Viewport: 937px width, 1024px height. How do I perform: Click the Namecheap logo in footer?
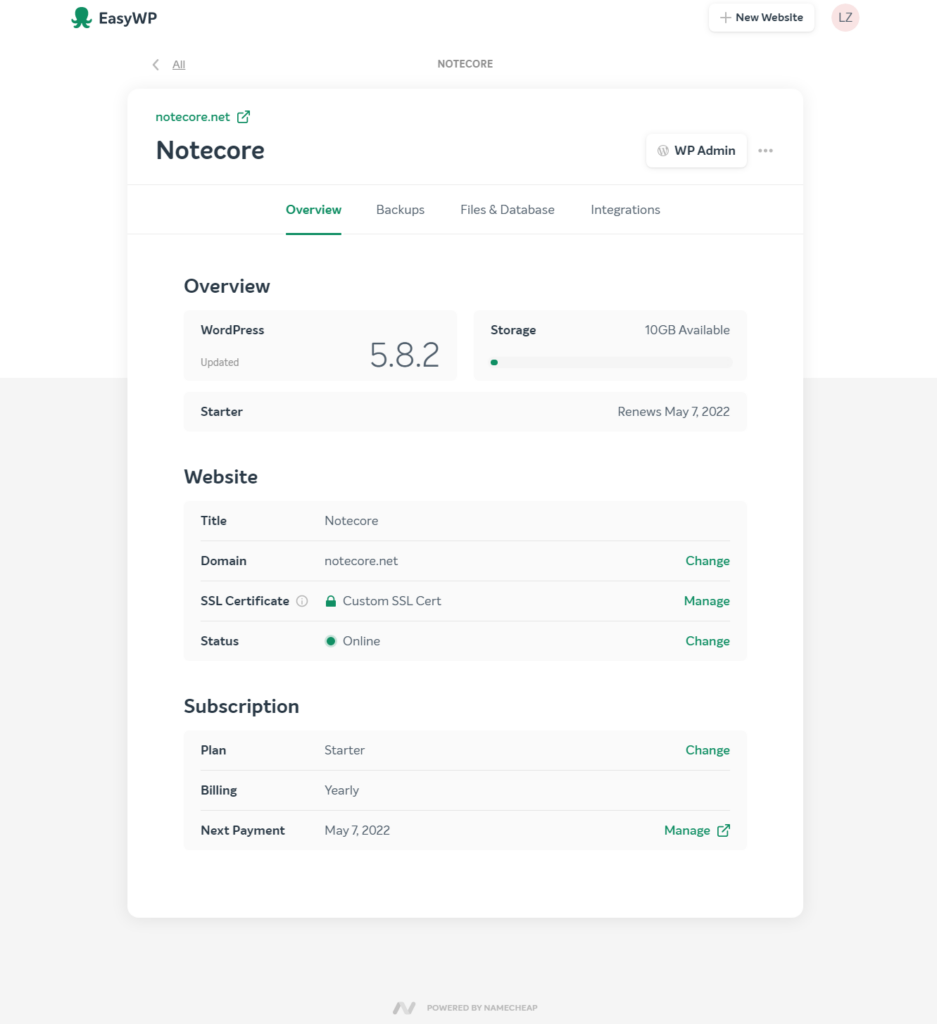(x=404, y=1008)
